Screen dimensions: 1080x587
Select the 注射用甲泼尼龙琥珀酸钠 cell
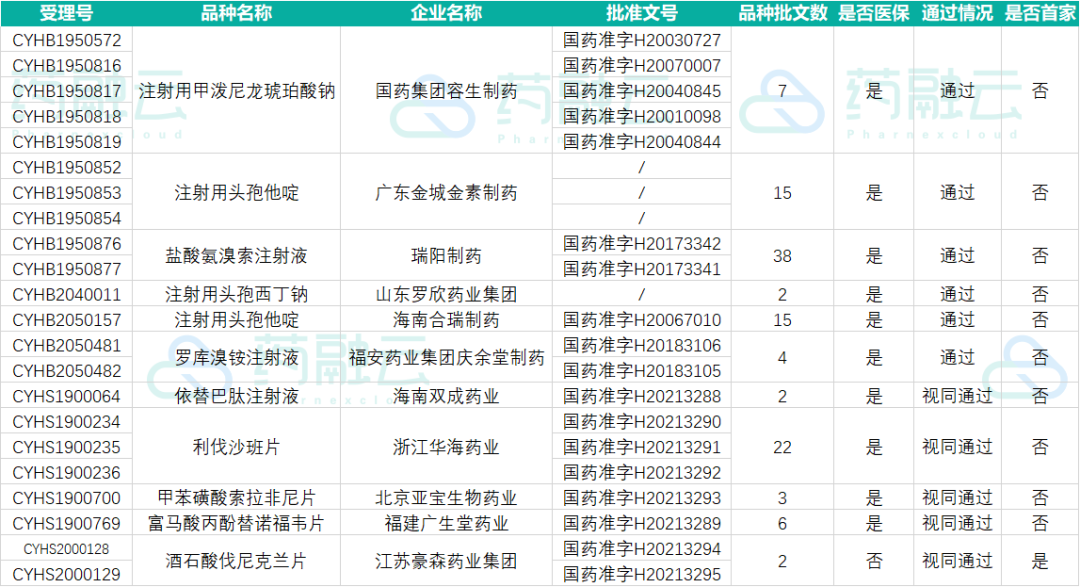[236, 91]
